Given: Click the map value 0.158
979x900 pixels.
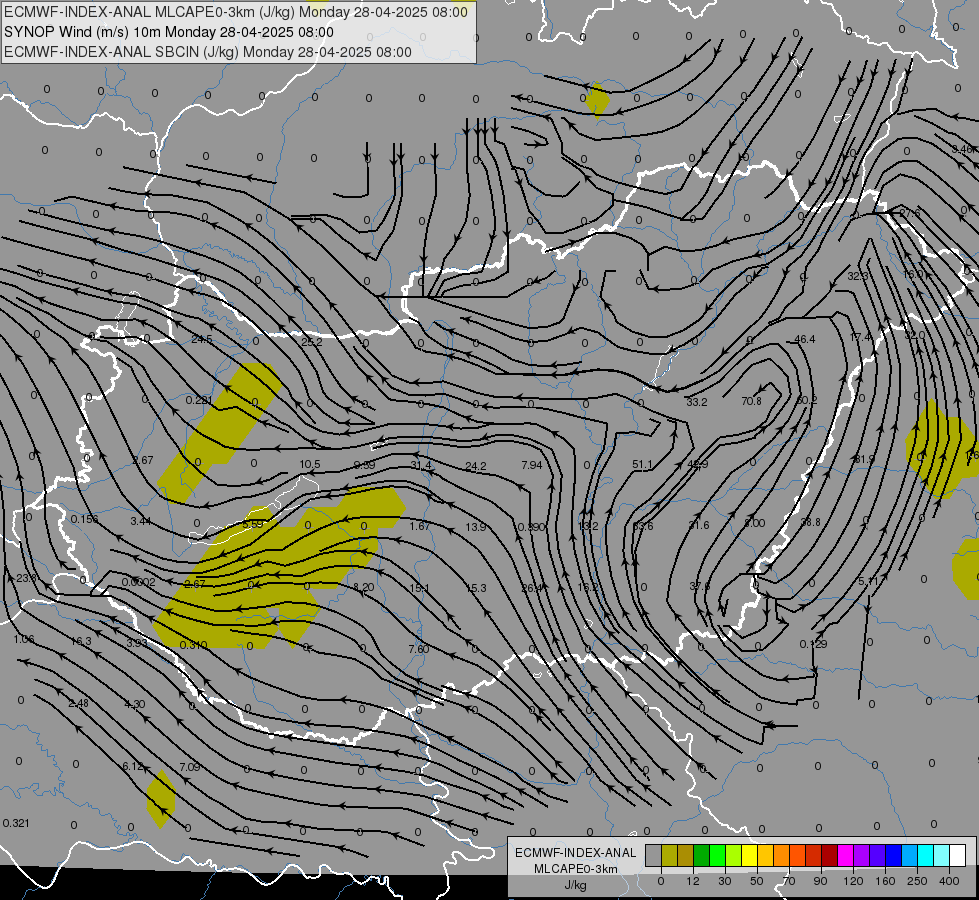Looking at the screenshot, I should (x=84, y=519).
